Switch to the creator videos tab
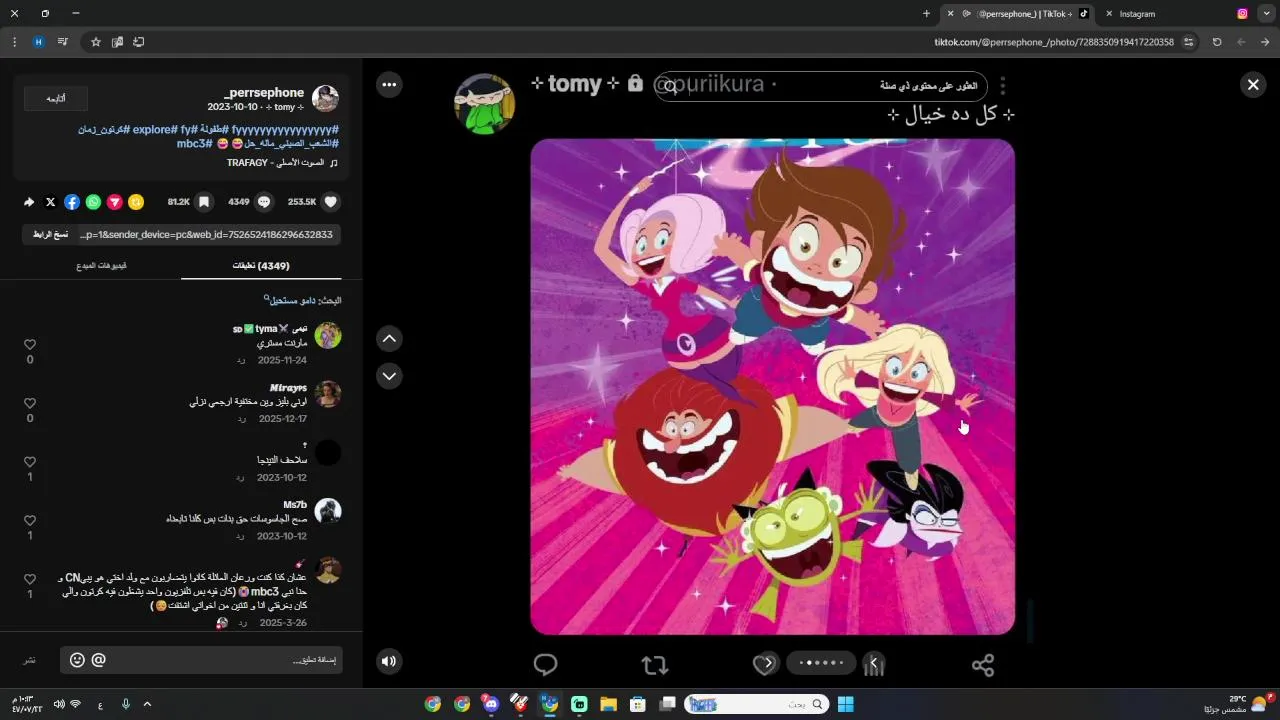Viewport: 1280px width, 720px height. [x=101, y=266]
